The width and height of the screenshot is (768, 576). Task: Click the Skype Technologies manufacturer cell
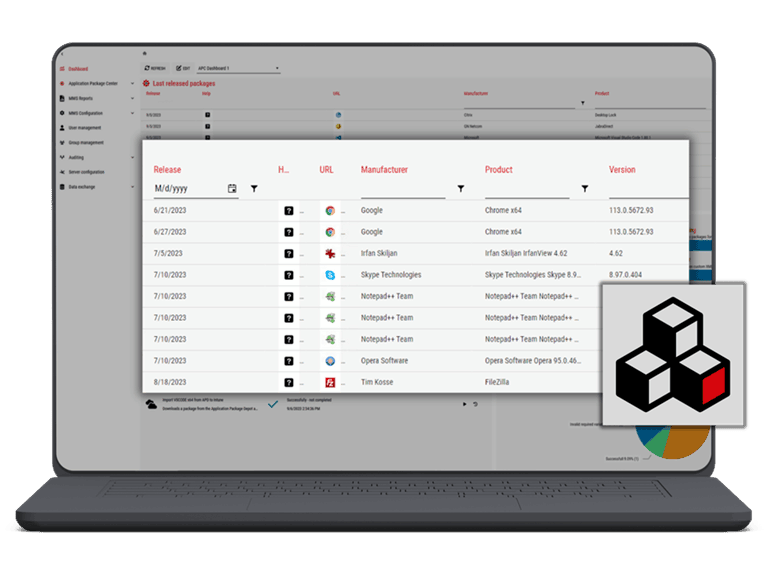pyautogui.click(x=391, y=275)
